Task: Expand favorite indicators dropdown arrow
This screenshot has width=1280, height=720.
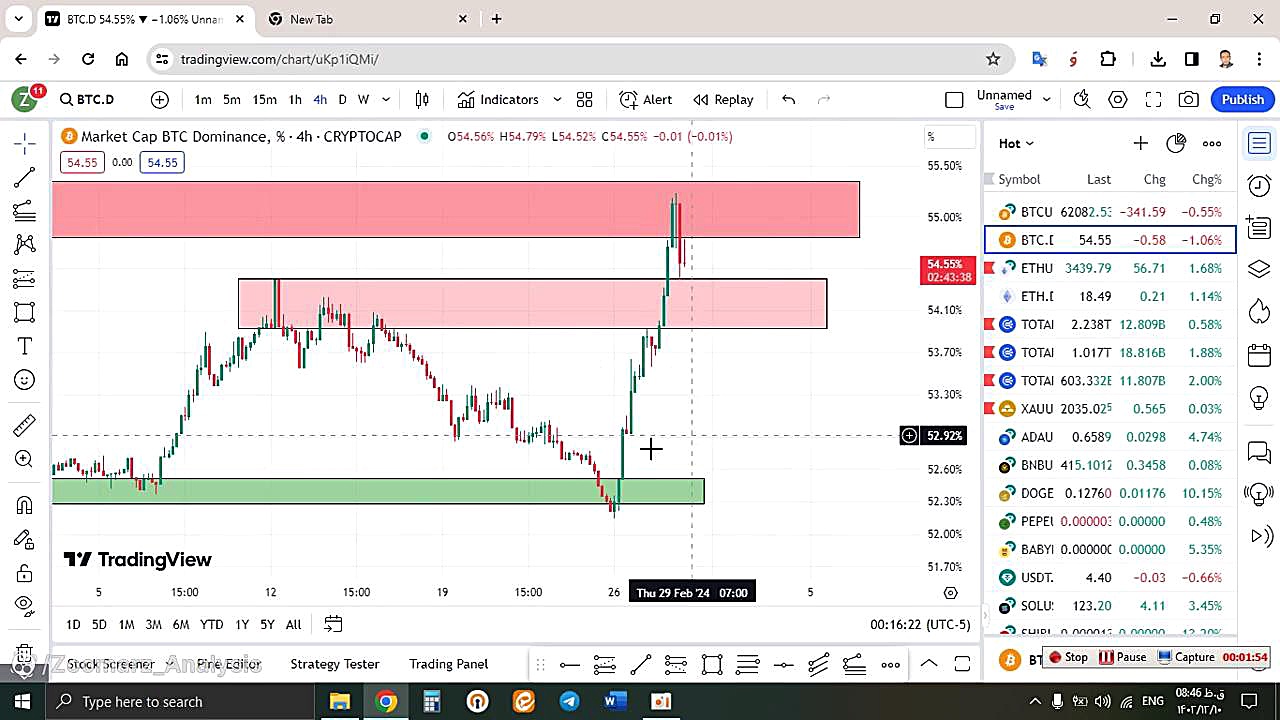Action: pos(557,99)
